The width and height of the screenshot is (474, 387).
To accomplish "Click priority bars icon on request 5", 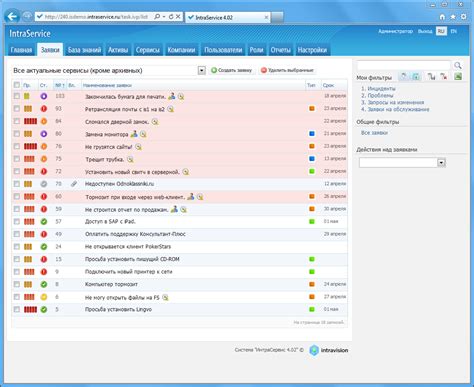I will point(30,310).
